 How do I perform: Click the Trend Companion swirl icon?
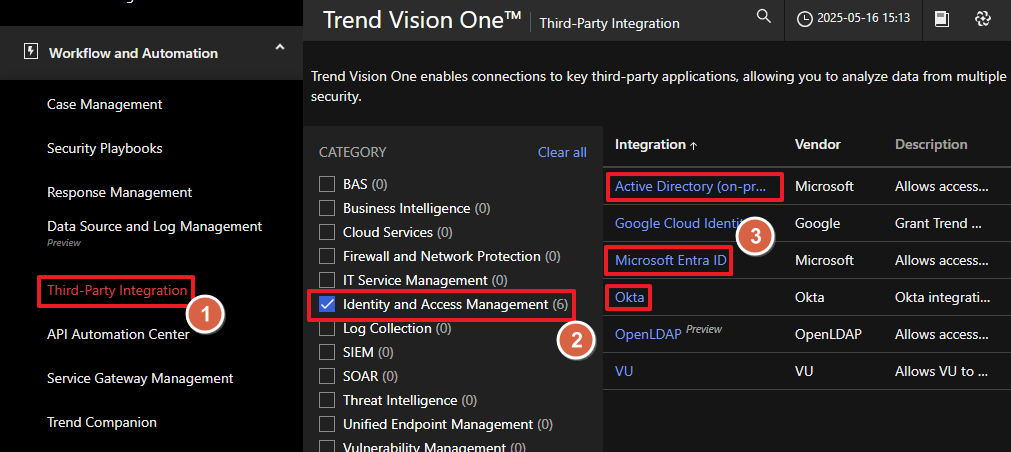pyautogui.click(x=982, y=18)
